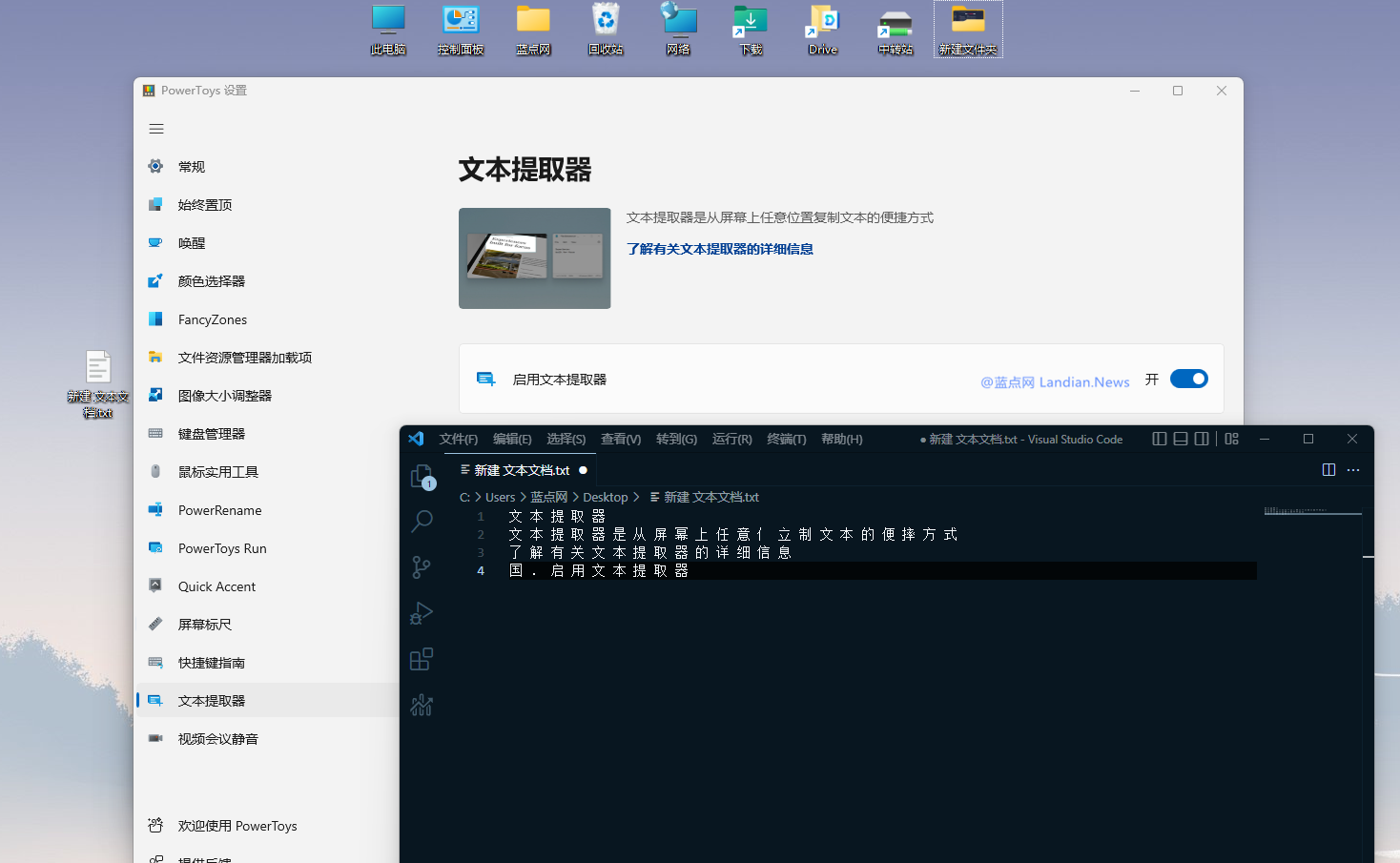
Task: Open 运行(R) menu in VS Code
Action: pos(732,439)
